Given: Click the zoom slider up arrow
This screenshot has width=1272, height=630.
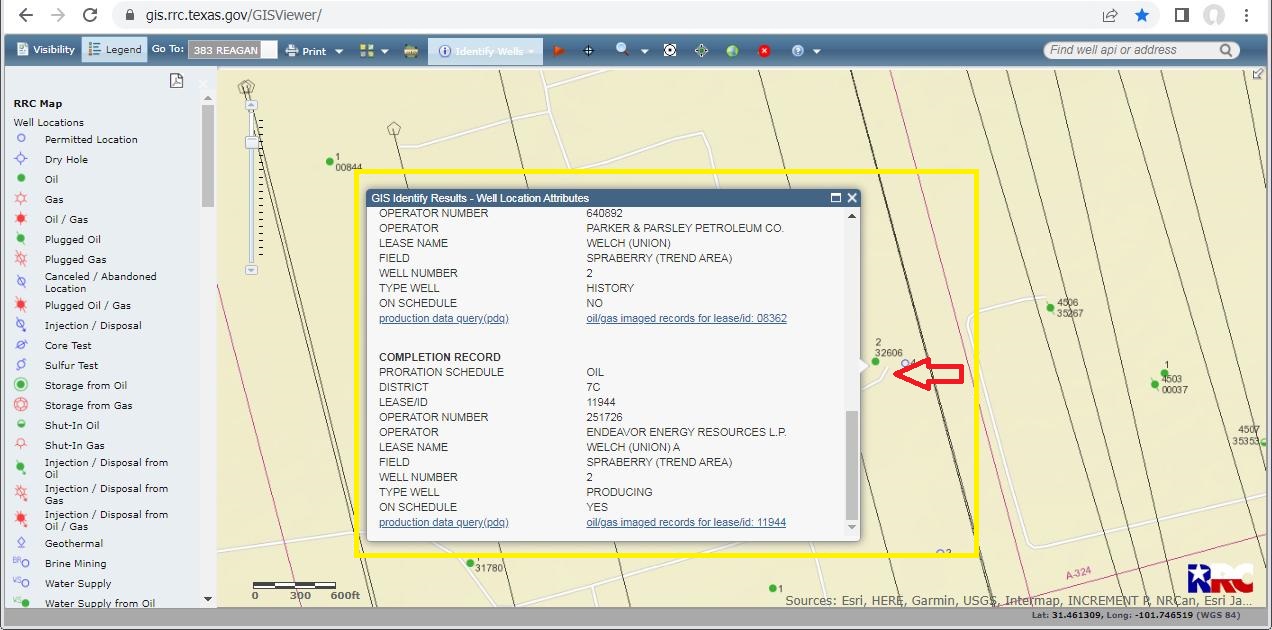Looking at the screenshot, I should (x=252, y=105).
